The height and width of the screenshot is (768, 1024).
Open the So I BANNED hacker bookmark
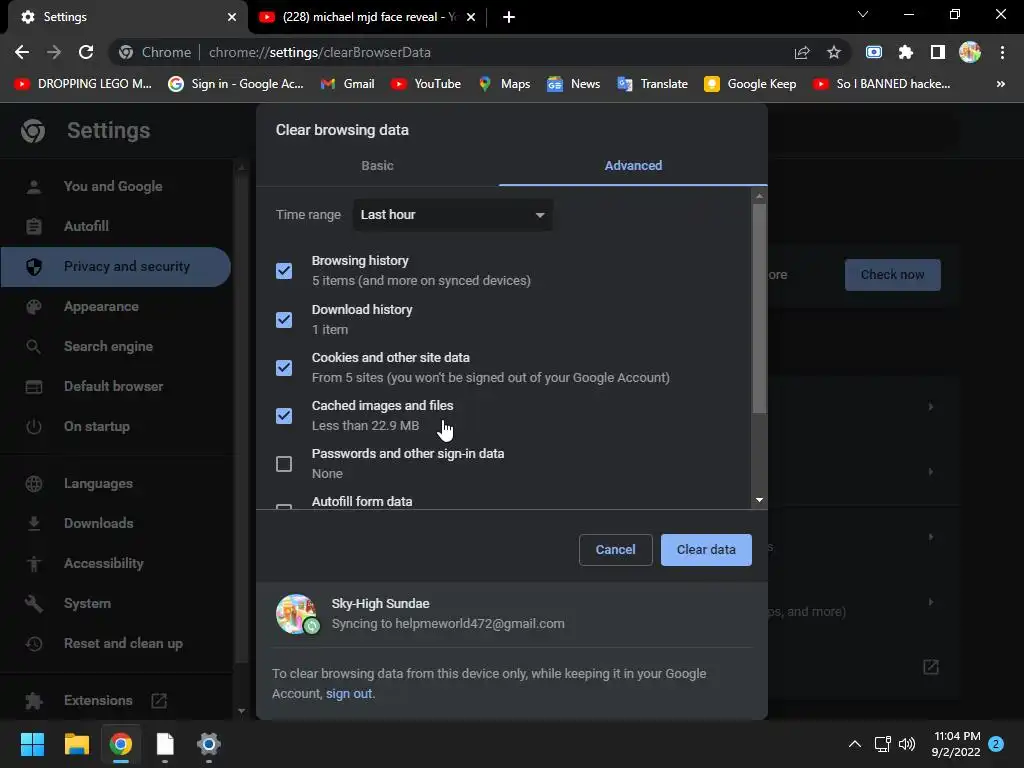point(882,84)
